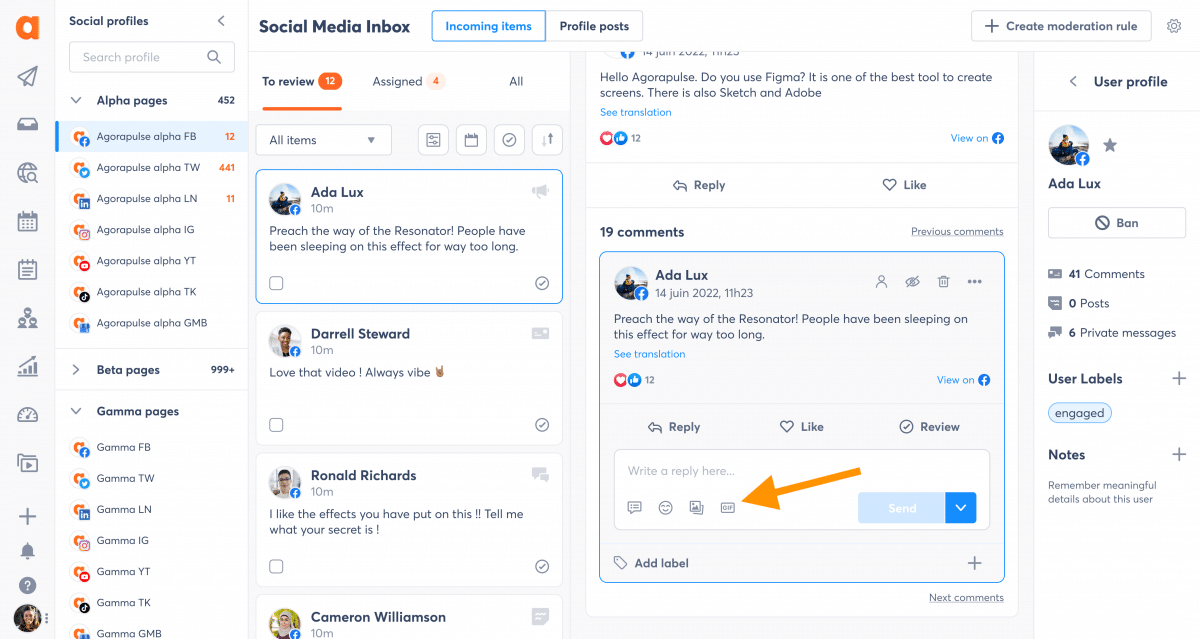Switch to the Profile posts tab
This screenshot has width=1200, height=639.
[x=594, y=26]
